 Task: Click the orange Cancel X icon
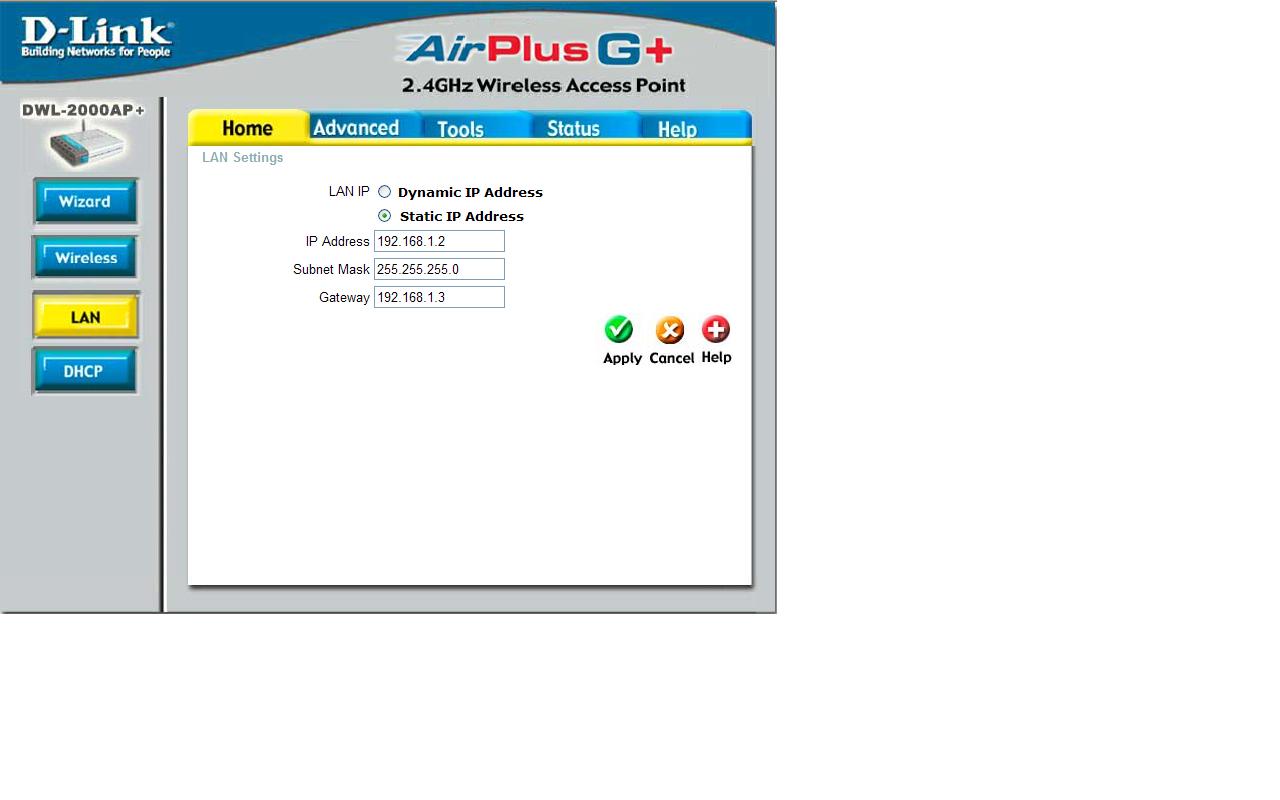[x=670, y=330]
